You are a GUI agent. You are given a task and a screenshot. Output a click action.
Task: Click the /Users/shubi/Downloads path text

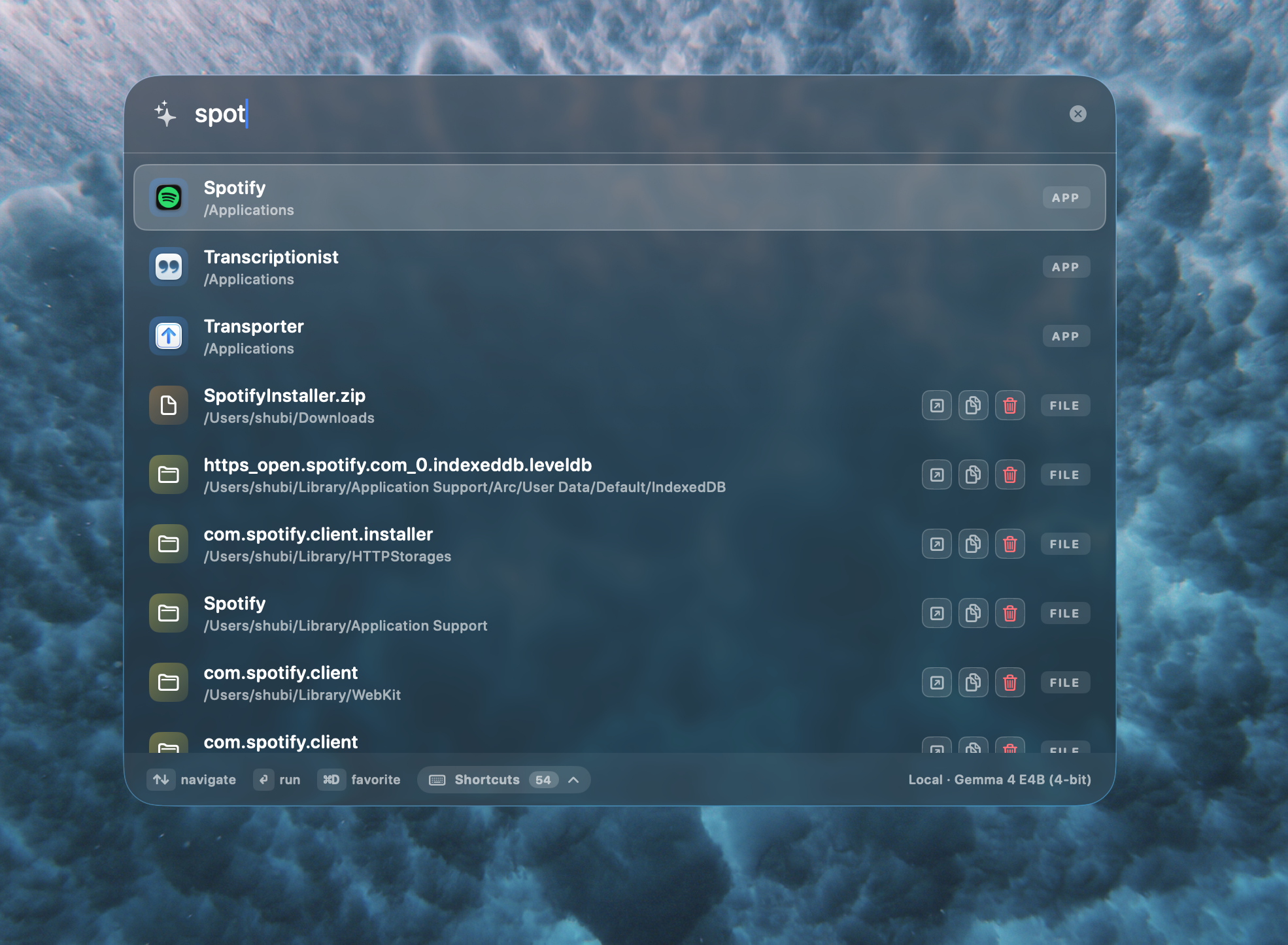point(289,418)
